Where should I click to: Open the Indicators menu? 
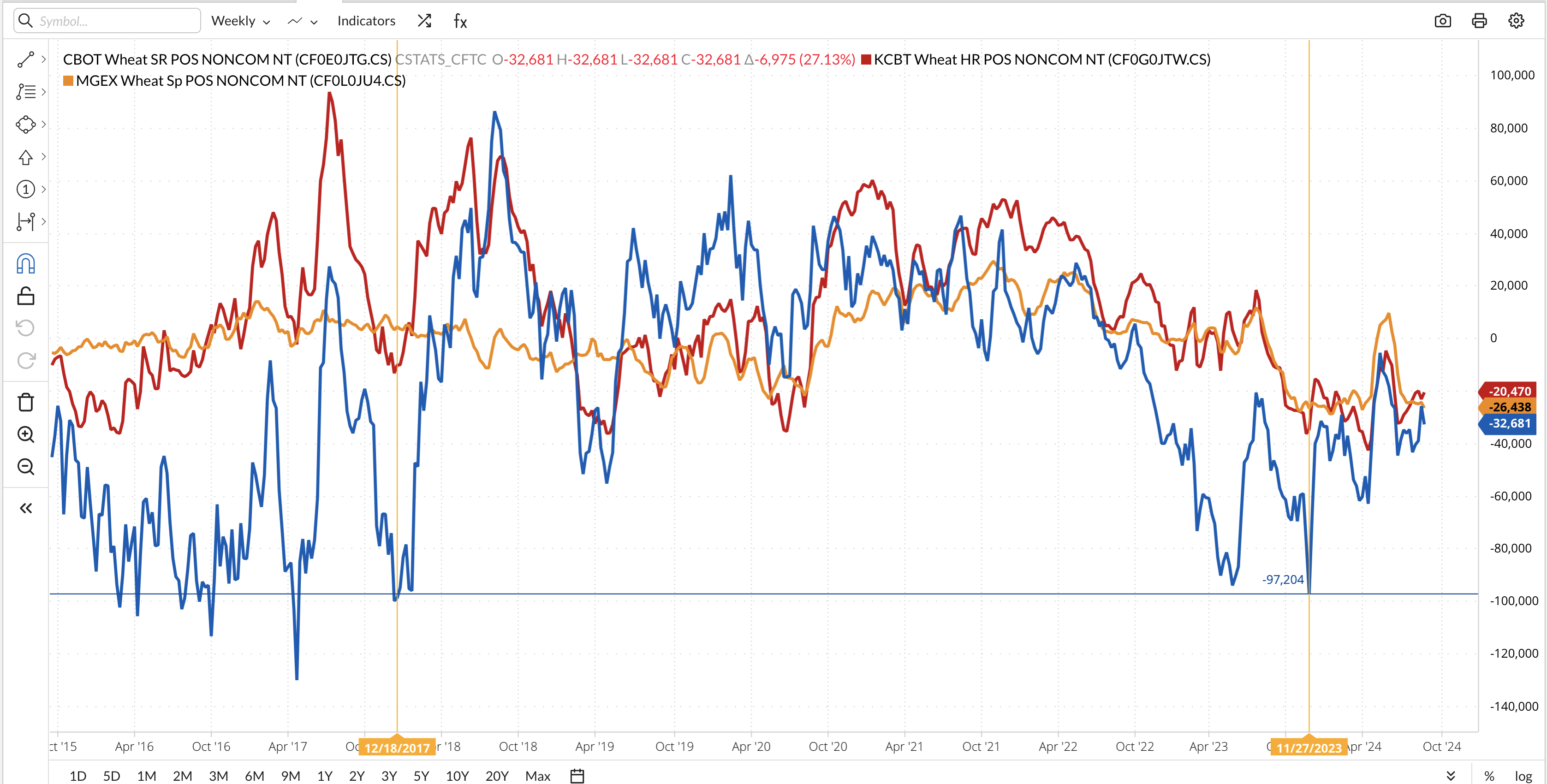pyautogui.click(x=366, y=21)
